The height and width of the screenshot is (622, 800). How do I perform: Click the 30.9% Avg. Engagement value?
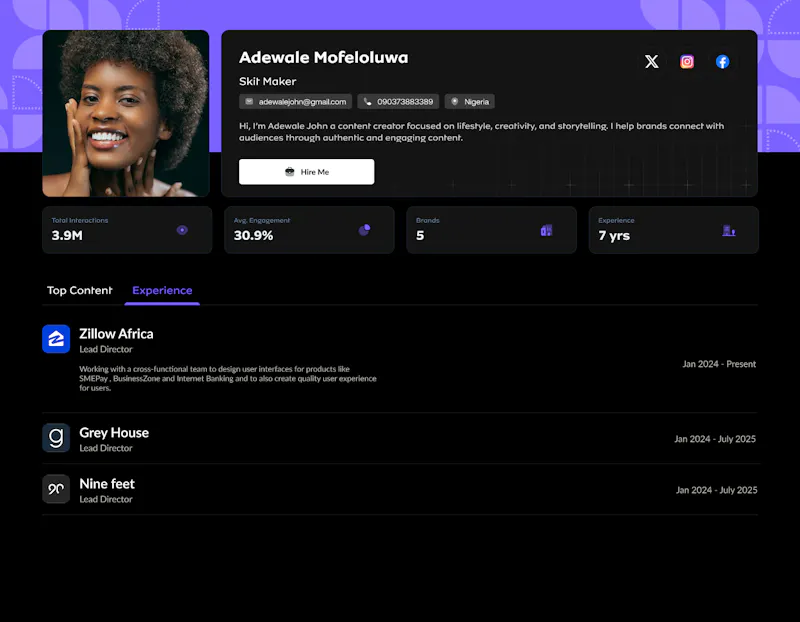254,236
